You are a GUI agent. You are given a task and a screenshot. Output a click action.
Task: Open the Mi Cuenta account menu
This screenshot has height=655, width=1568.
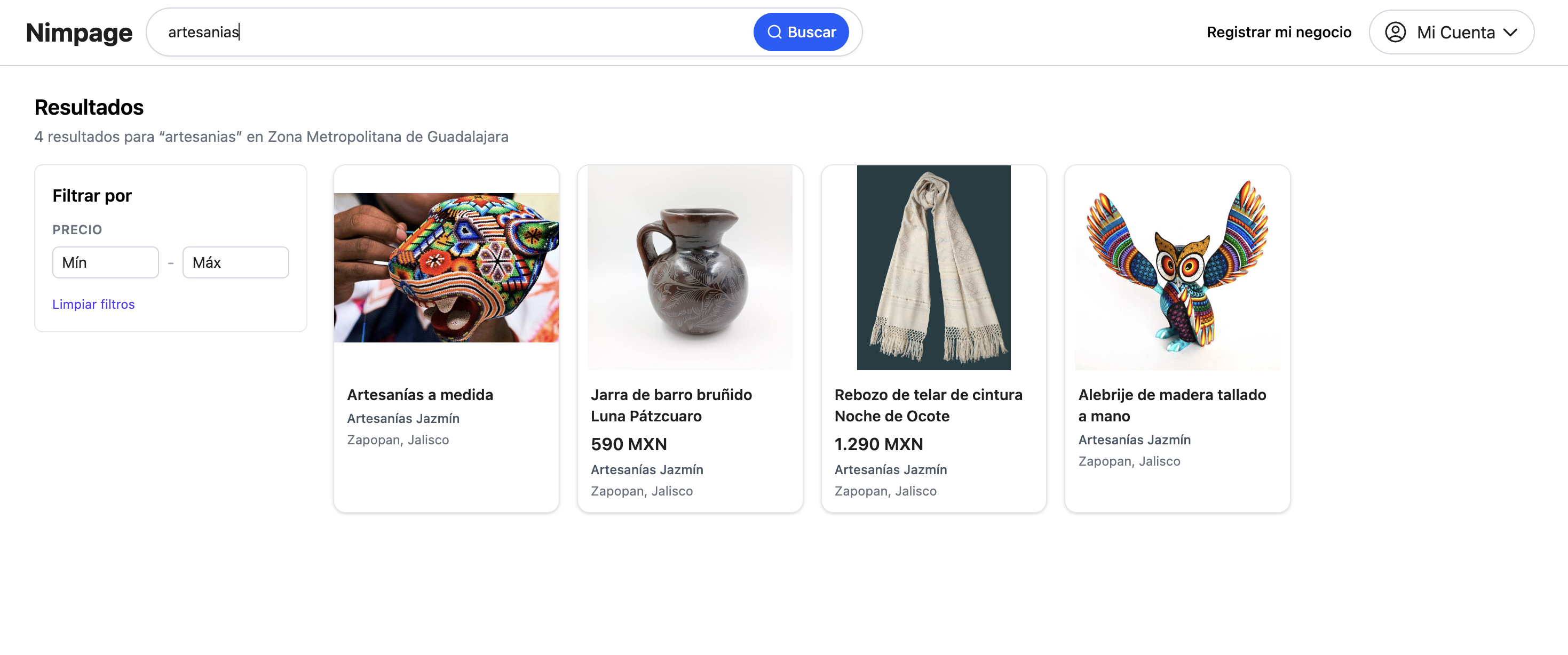[x=1454, y=32]
